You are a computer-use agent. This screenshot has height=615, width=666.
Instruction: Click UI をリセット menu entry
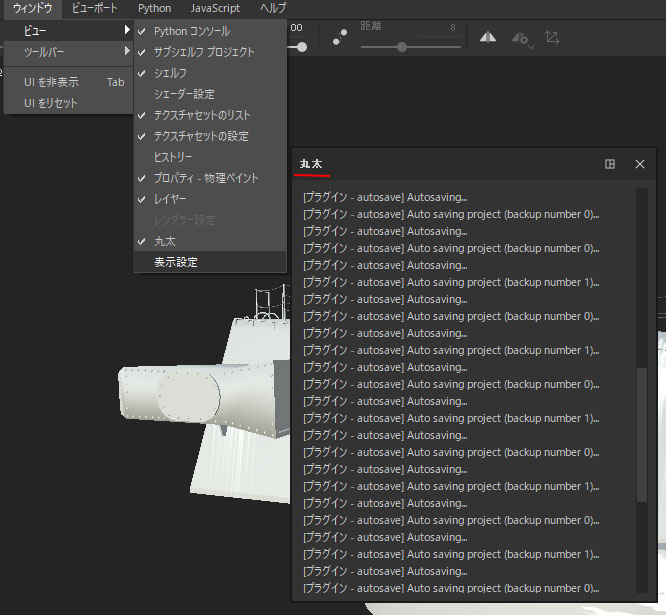point(69,103)
